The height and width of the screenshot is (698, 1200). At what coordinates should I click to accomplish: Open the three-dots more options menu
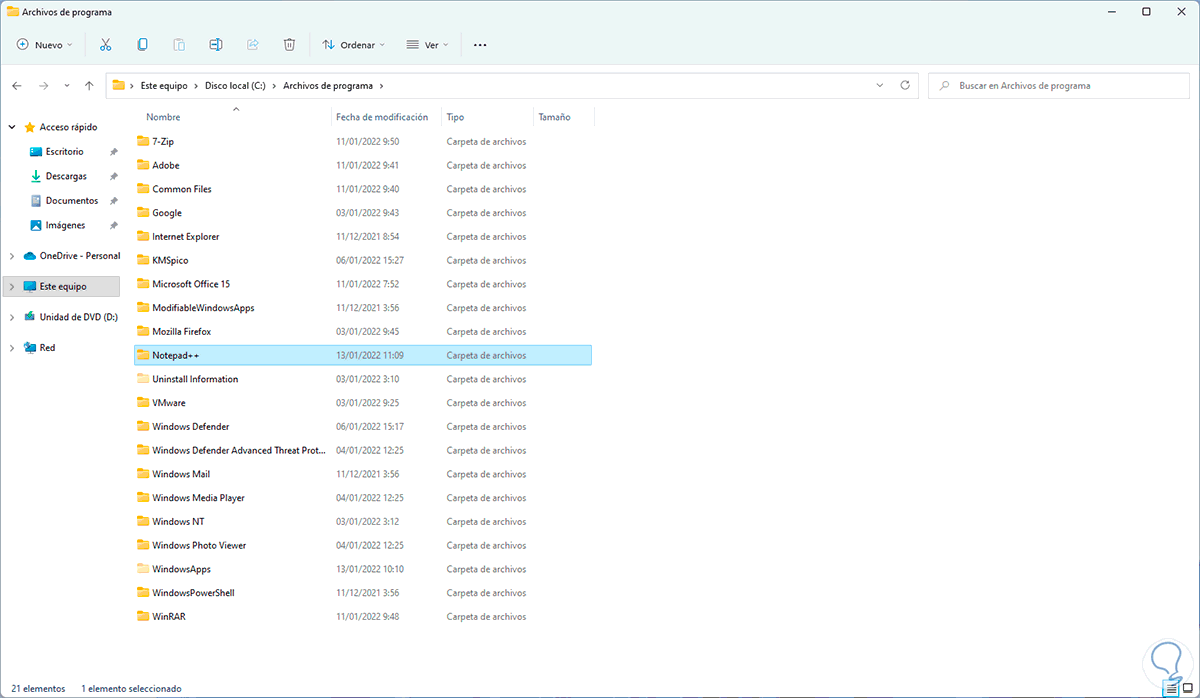[480, 45]
